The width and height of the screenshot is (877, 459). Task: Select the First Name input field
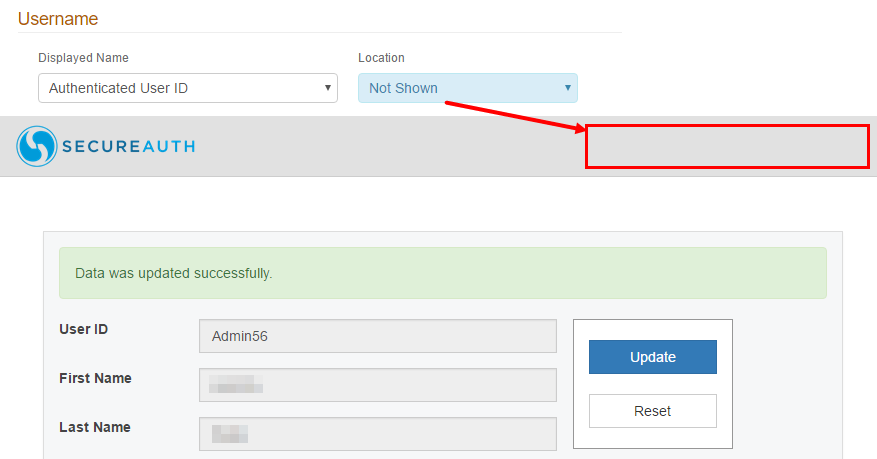coord(377,385)
